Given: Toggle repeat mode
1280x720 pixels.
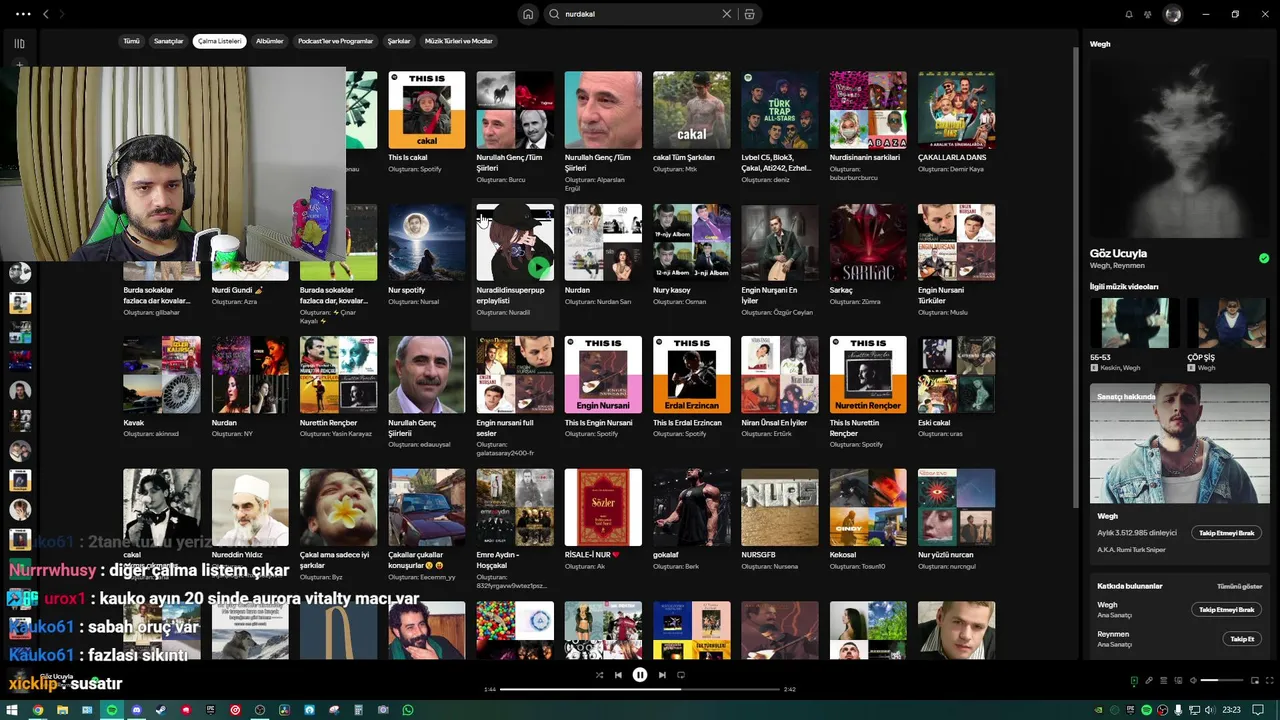Looking at the screenshot, I should click(x=681, y=675).
